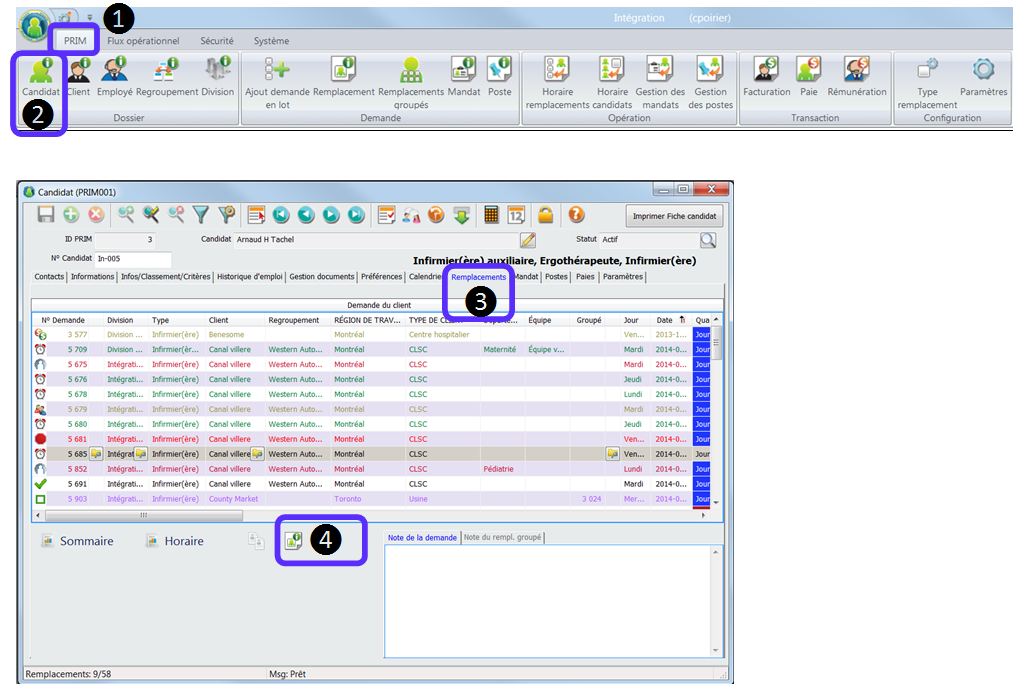1016x685 pixels.
Task: Click the replacement icon beside Horaire button
Action: point(294,540)
